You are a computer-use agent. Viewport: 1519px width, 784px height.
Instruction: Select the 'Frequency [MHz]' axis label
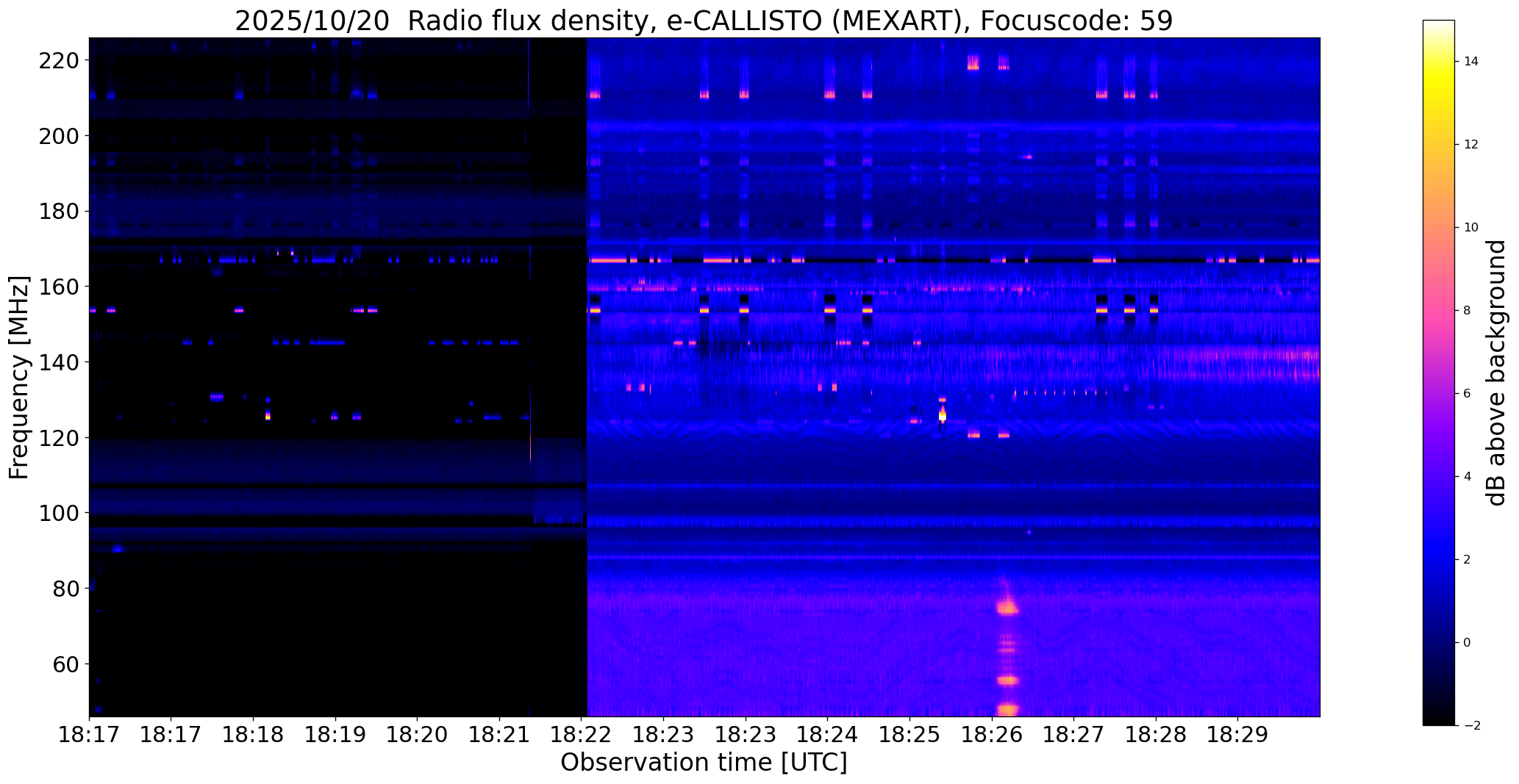(19, 378)
